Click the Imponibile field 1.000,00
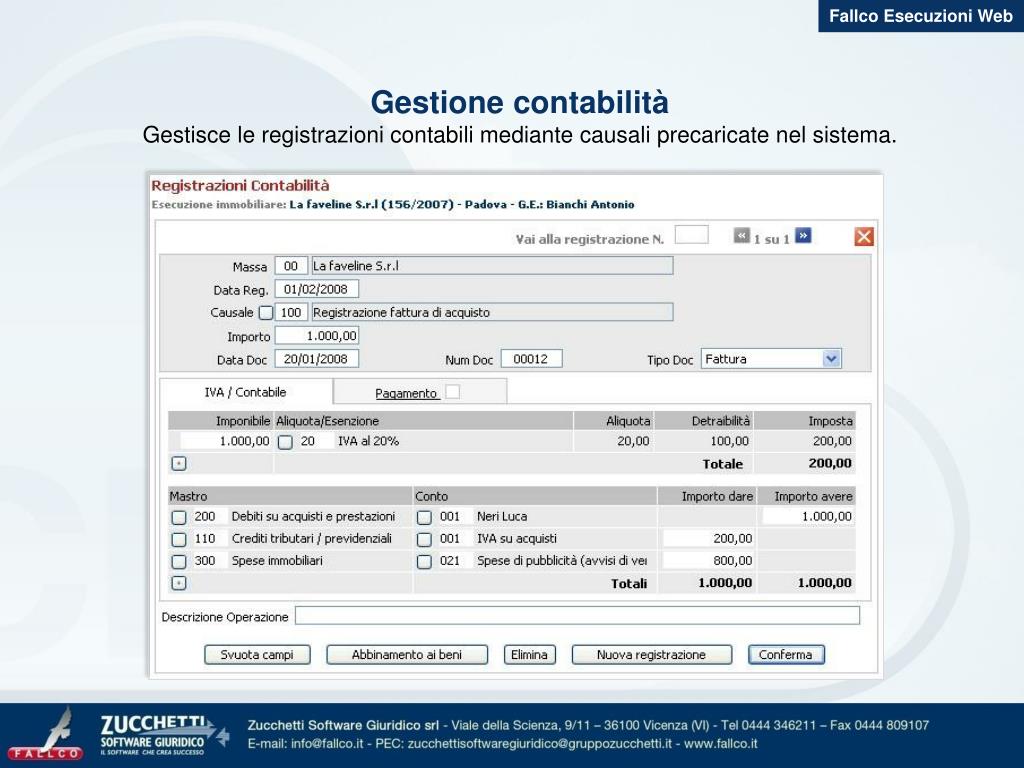Screen dimensions: 1024x768 pyautogui.click(x=226, y=441)
